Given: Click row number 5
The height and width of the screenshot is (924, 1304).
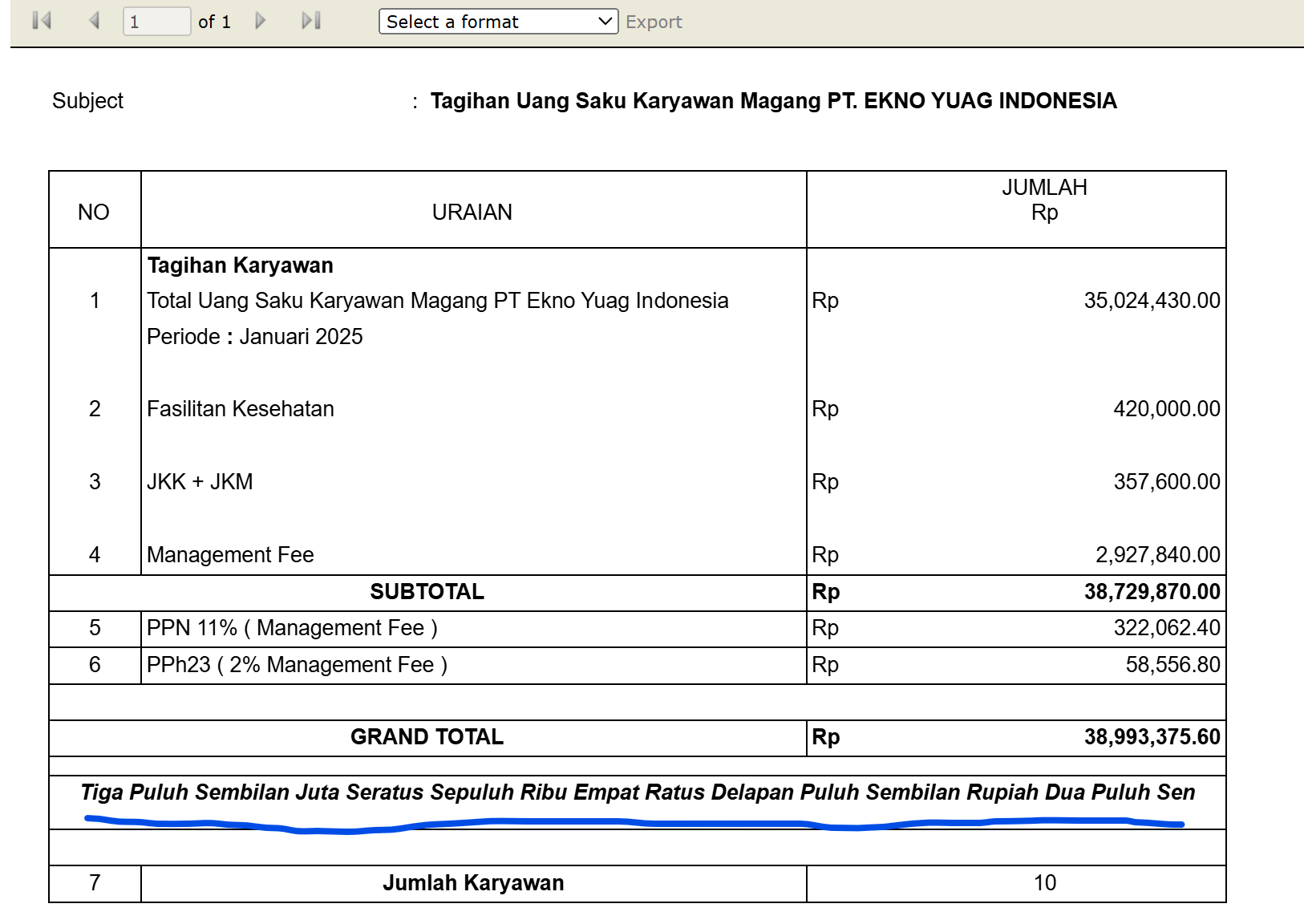Looking at the screenshot, I should (x=95, y=628).
